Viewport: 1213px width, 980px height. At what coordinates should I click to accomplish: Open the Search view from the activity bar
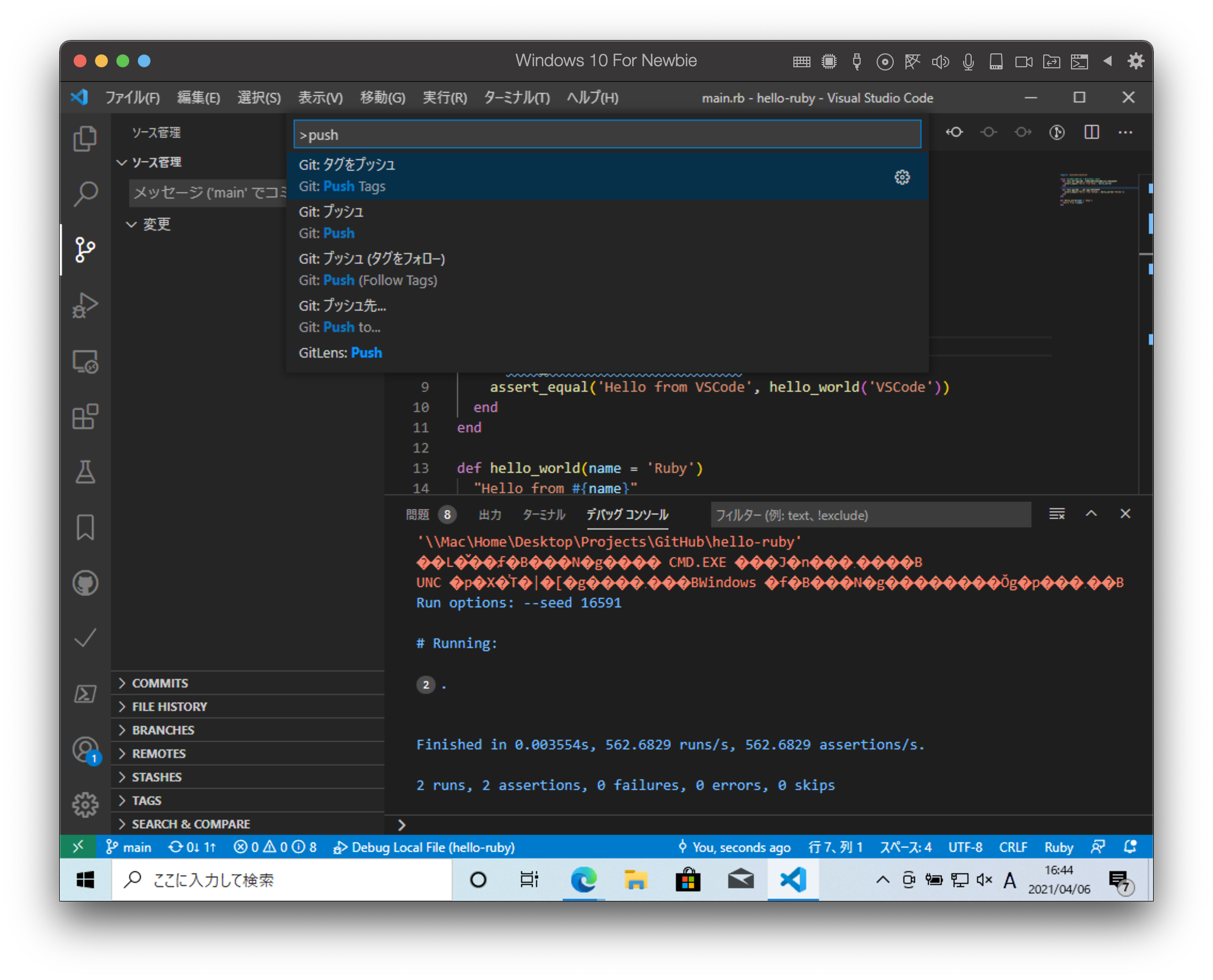click(x=85, y=193)
